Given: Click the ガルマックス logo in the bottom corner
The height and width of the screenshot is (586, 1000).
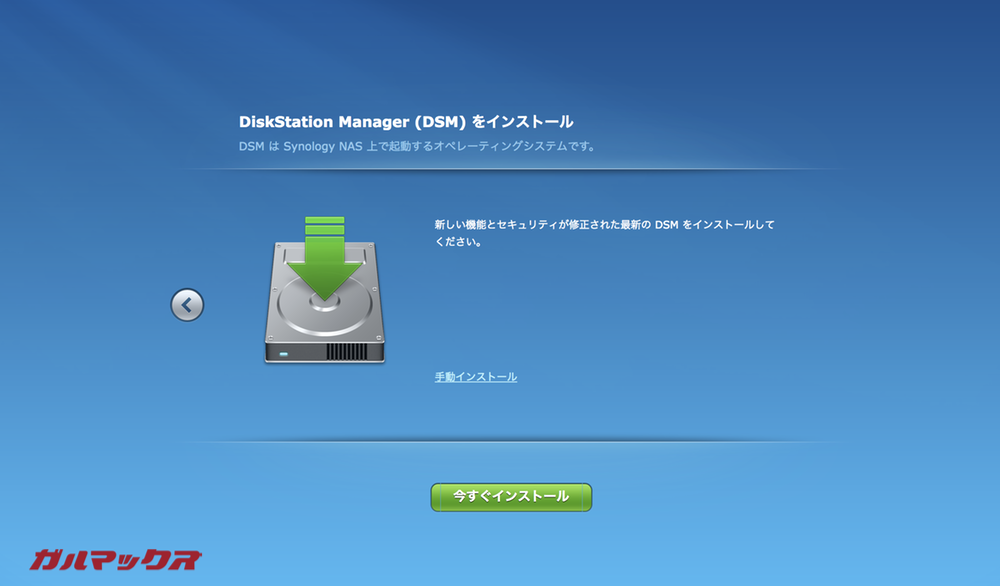Looking at the screenshot, I should tap(117, 561).
